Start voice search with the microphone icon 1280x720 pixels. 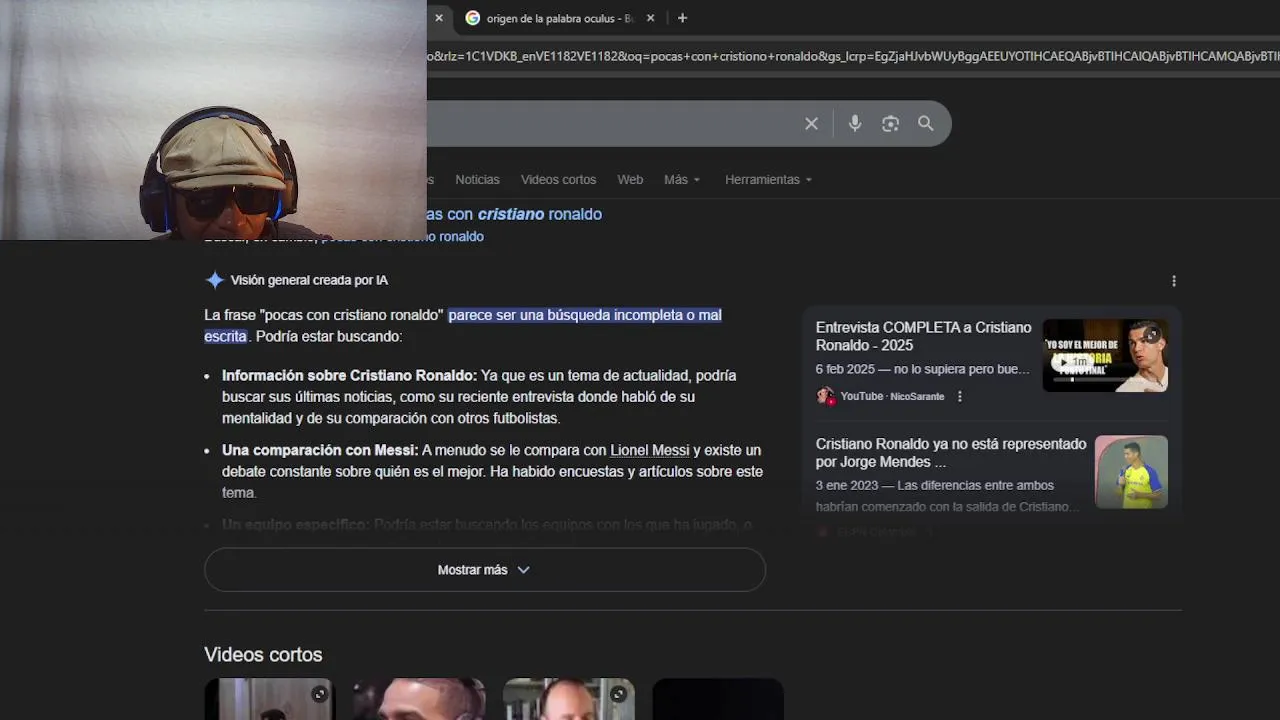point(855,124)
